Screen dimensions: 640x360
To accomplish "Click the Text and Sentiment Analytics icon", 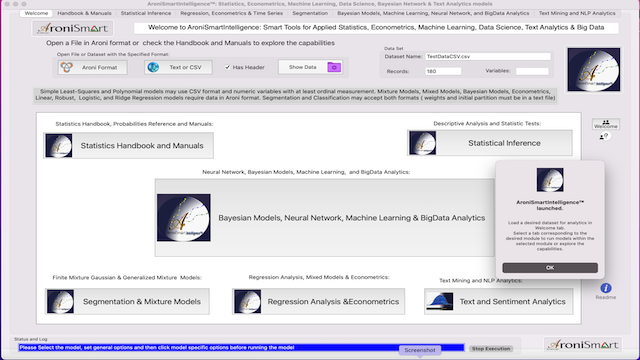I will pos(440,302).
